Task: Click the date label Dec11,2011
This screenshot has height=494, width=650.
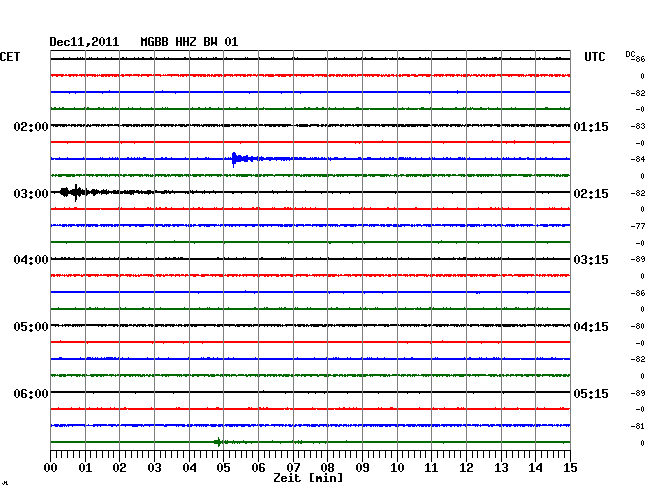Action: (84, 42)
